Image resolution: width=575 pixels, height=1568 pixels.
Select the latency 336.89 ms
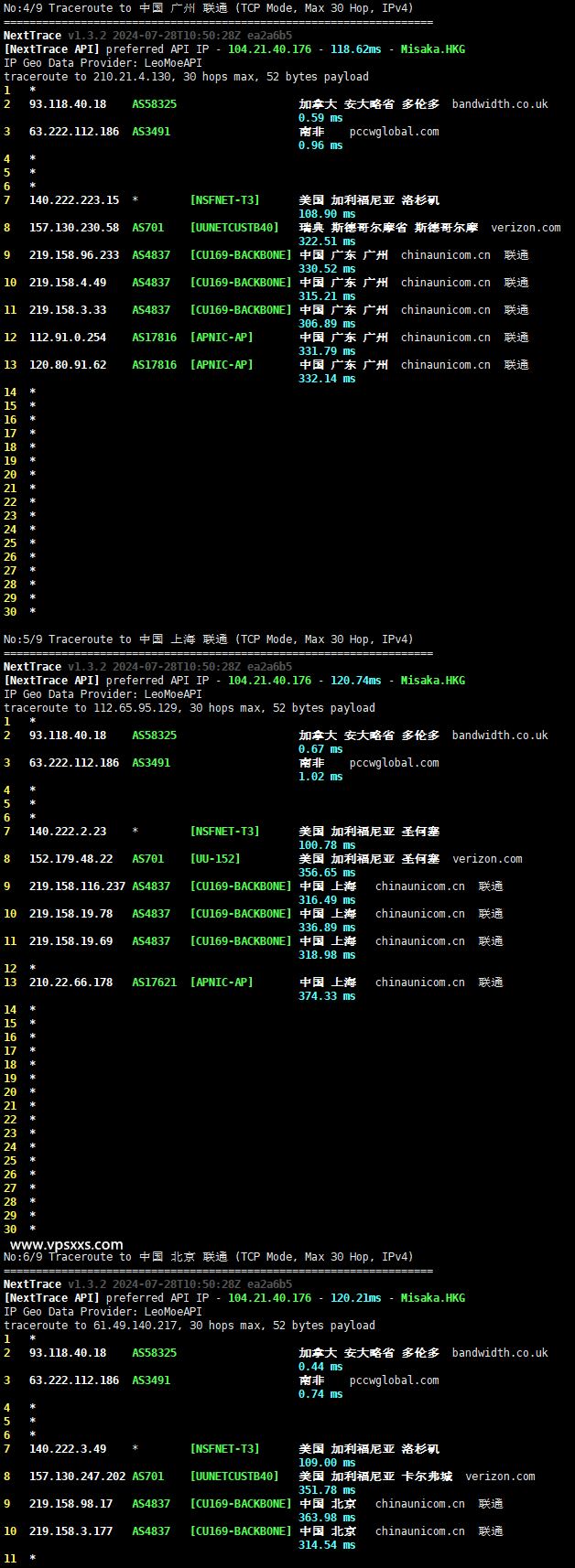point(327,928)
